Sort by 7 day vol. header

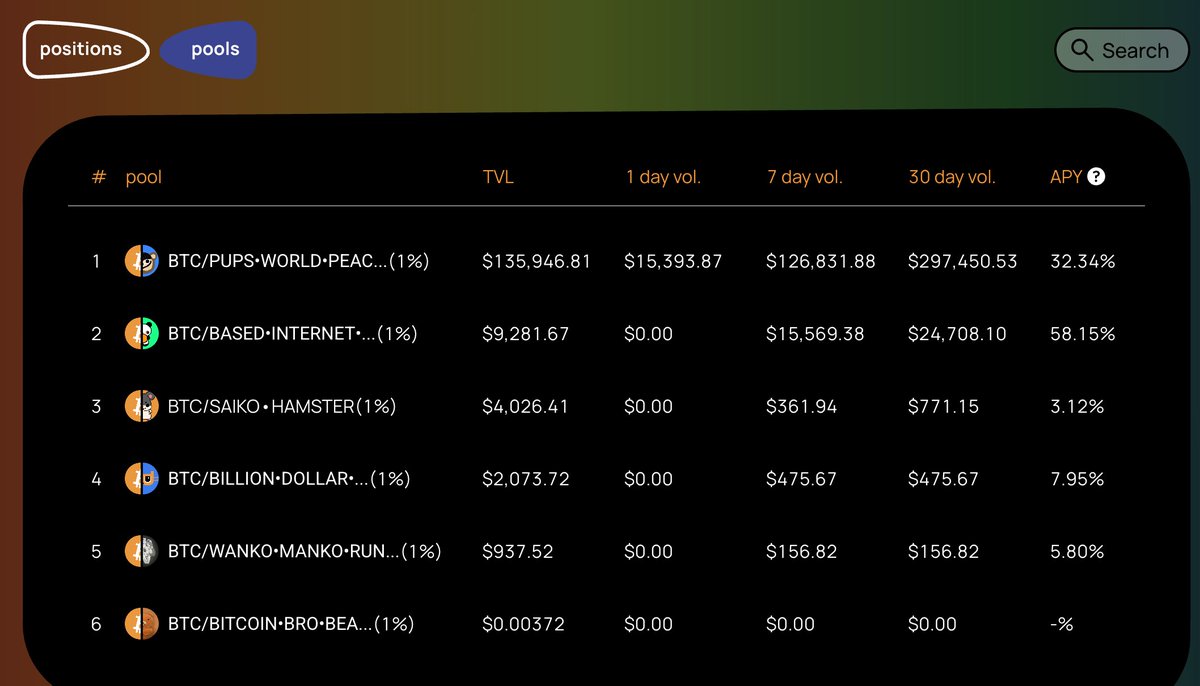[805, 177]
